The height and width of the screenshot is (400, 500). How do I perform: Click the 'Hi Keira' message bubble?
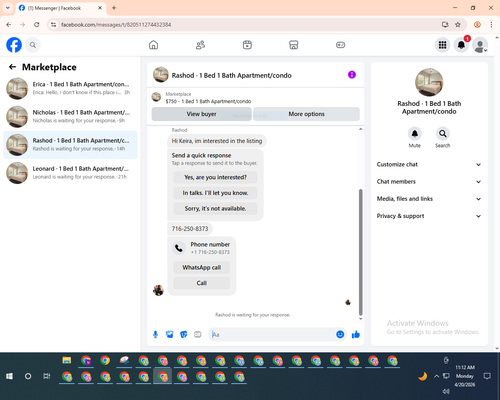(217, 141)
